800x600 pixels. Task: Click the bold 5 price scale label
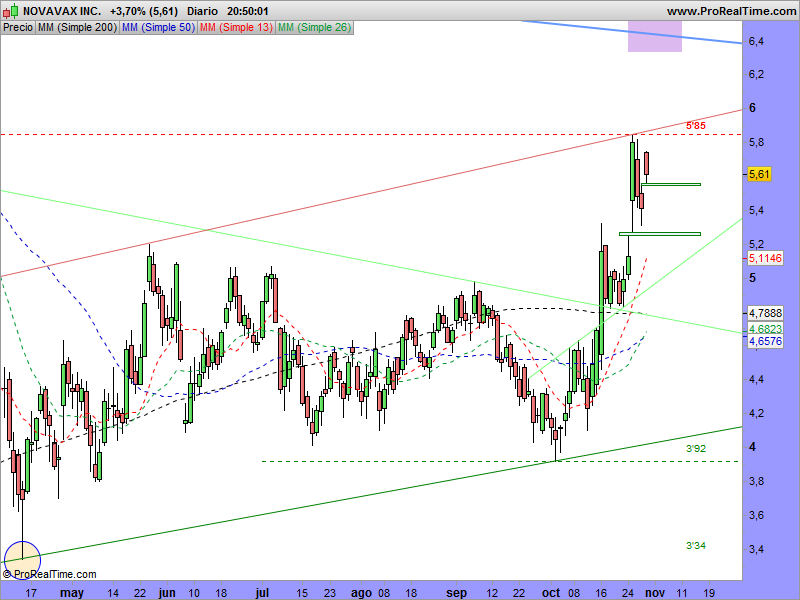[752, 278]
